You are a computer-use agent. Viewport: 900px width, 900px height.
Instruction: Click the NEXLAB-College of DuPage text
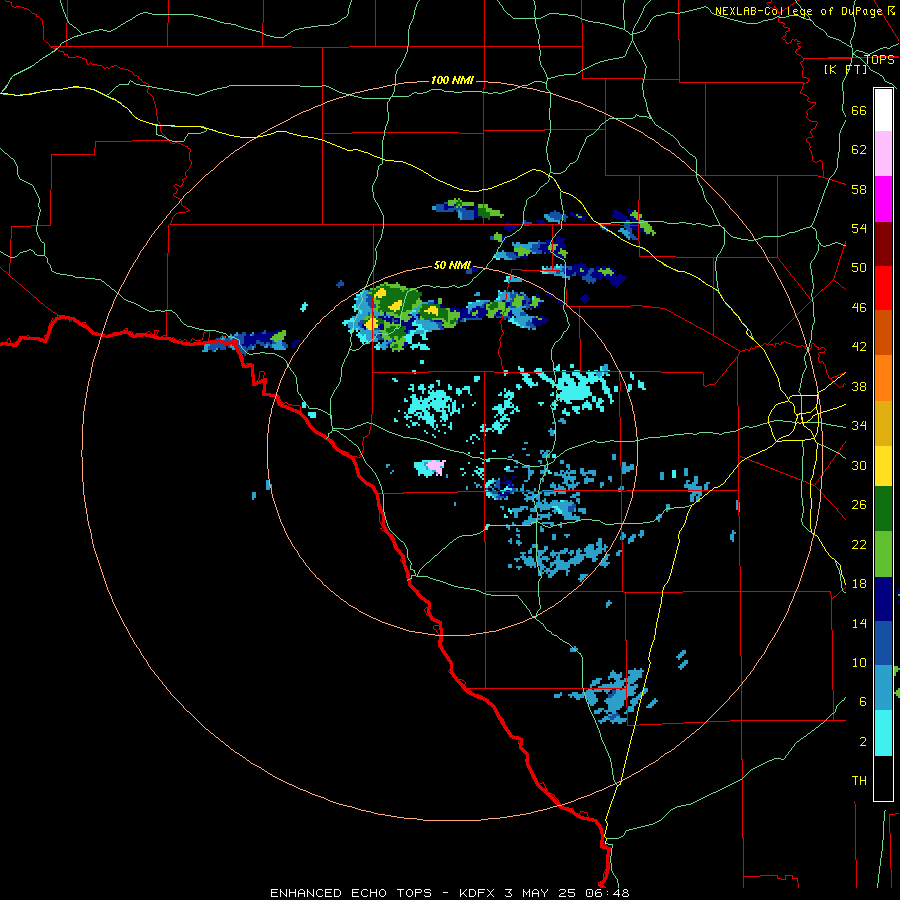[x=798, y=11]
